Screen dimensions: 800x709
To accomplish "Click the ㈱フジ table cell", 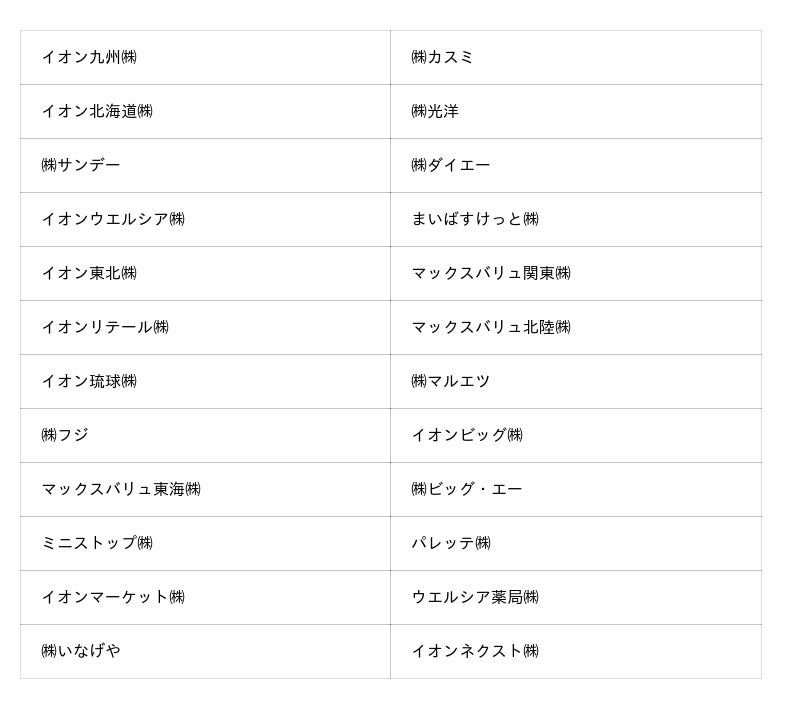I will pos(65,435).
